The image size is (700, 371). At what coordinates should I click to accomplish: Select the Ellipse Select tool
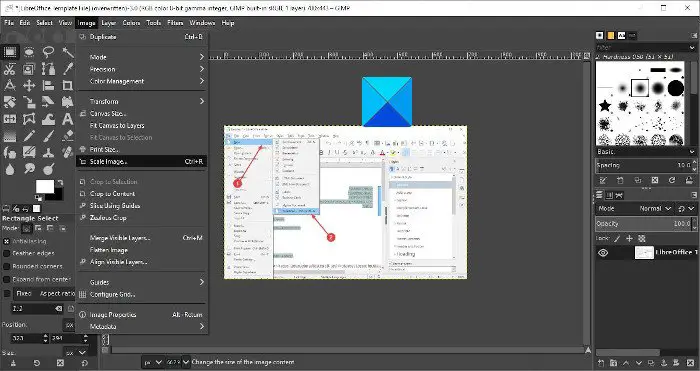[29, 52]
